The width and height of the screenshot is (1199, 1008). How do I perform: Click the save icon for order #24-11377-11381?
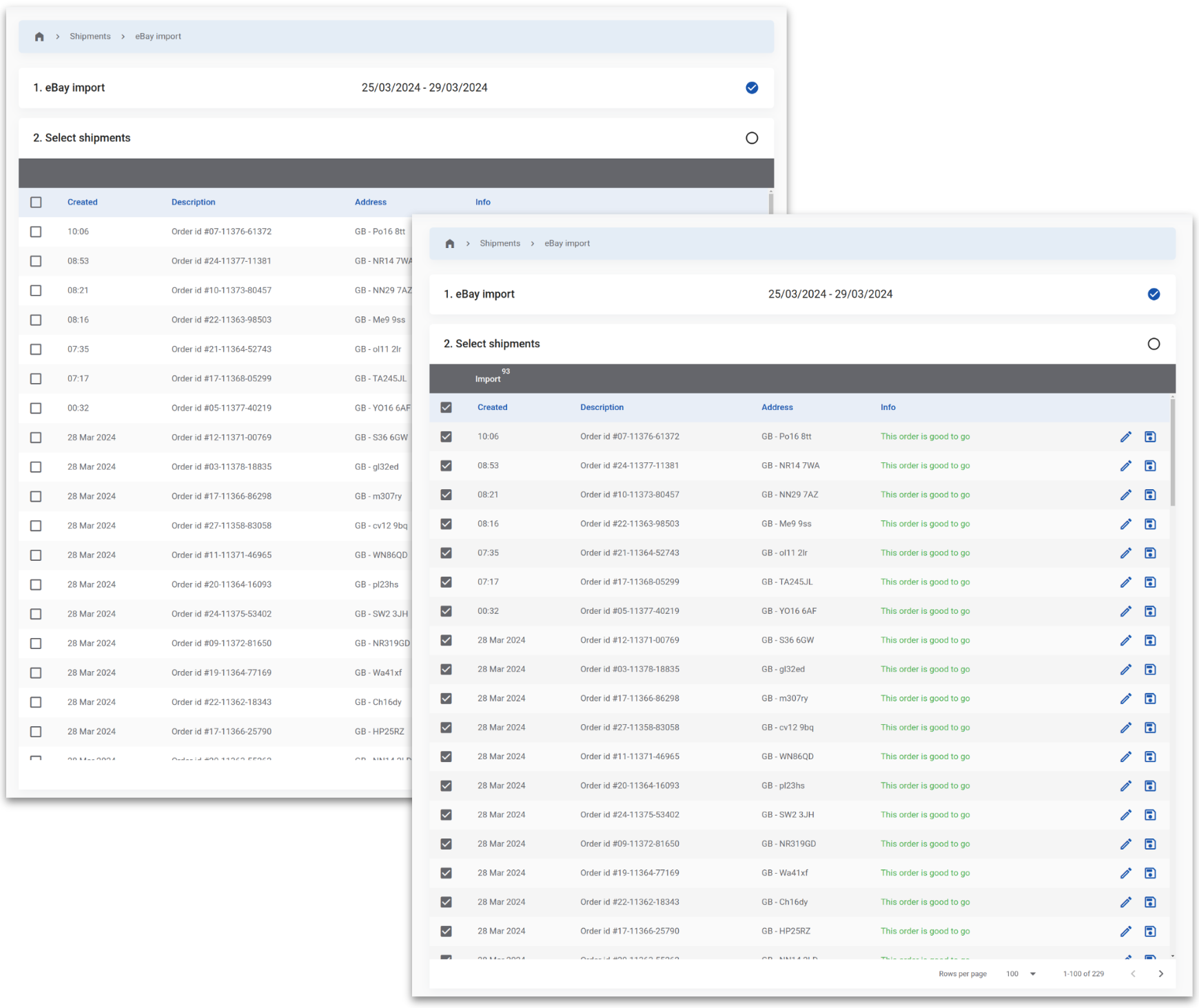coord(1150,466)
